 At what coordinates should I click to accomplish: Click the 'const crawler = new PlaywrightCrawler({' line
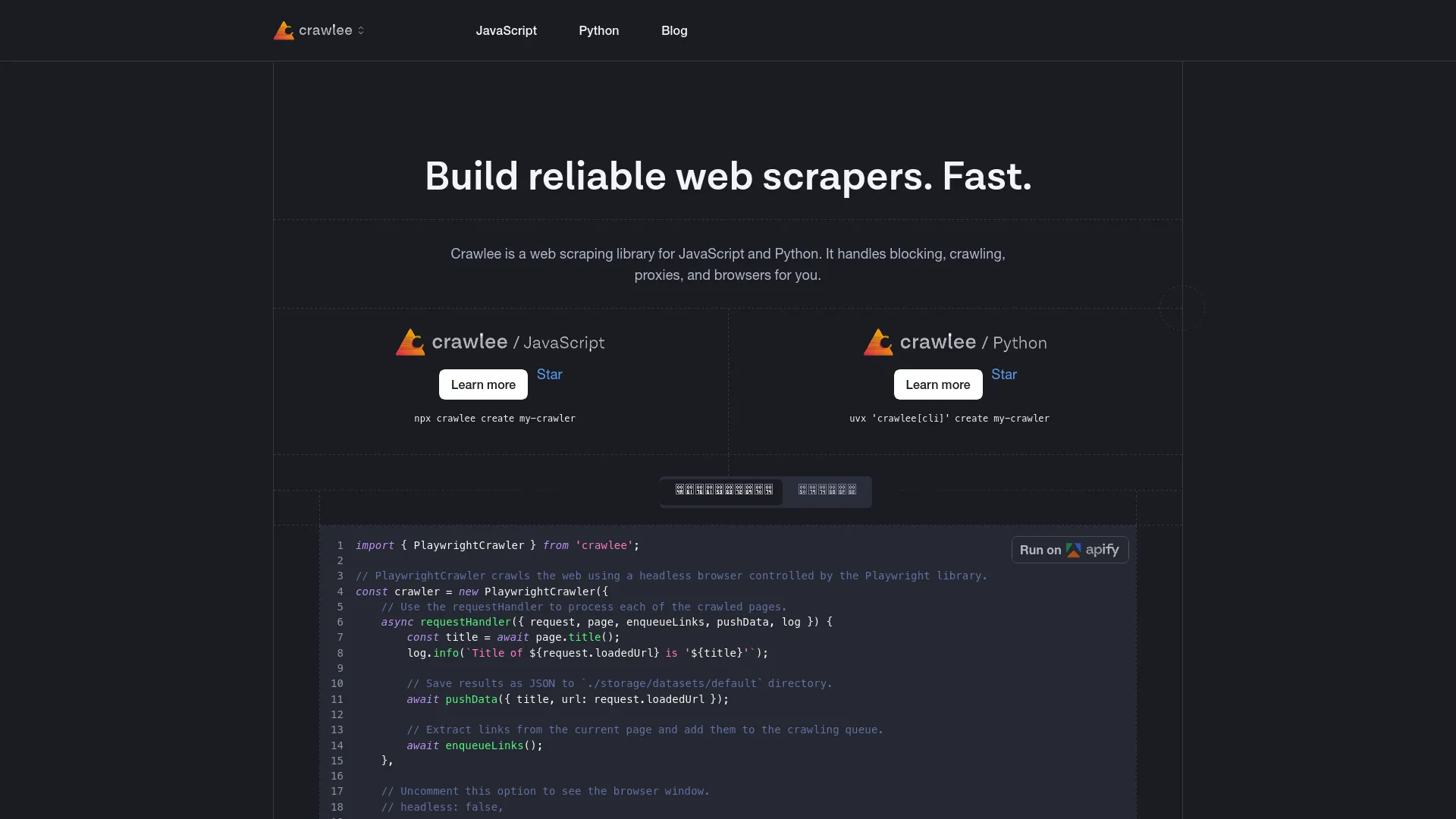point(482,591)
